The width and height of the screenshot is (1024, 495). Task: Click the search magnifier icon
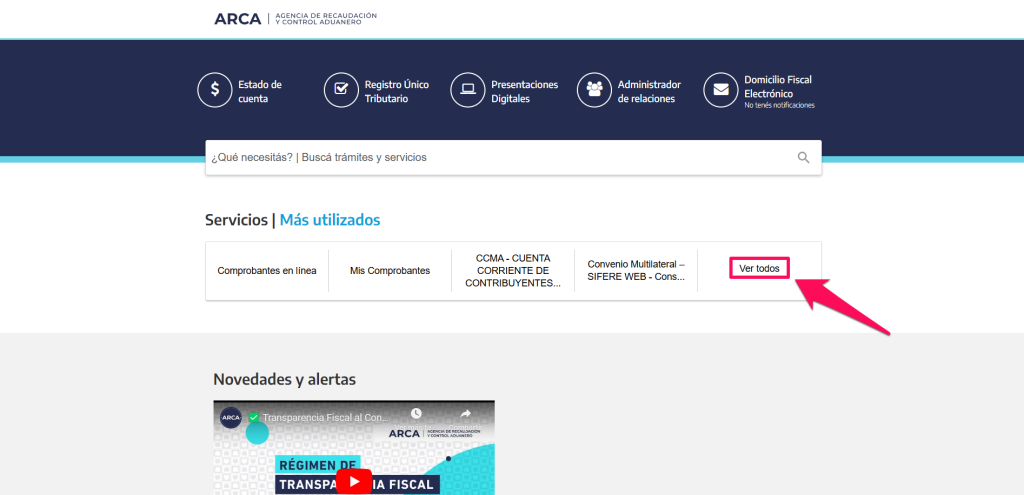click(x=803, y=157)
